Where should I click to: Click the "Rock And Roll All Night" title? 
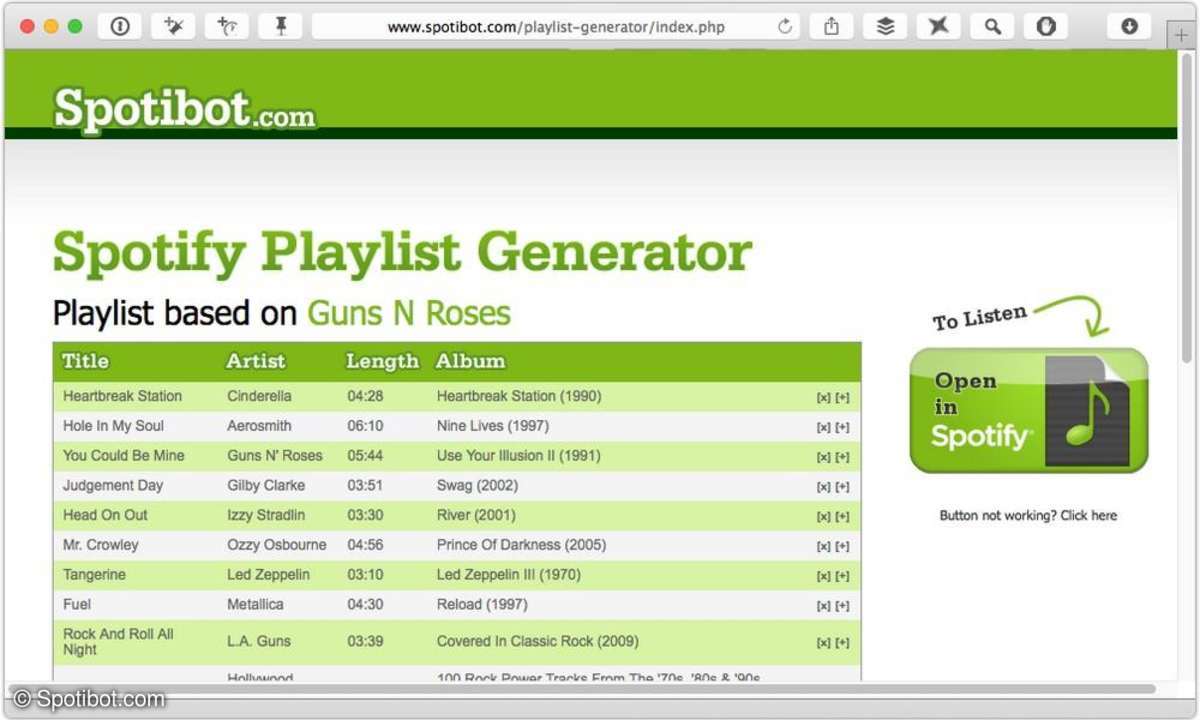tap(118, 641)
